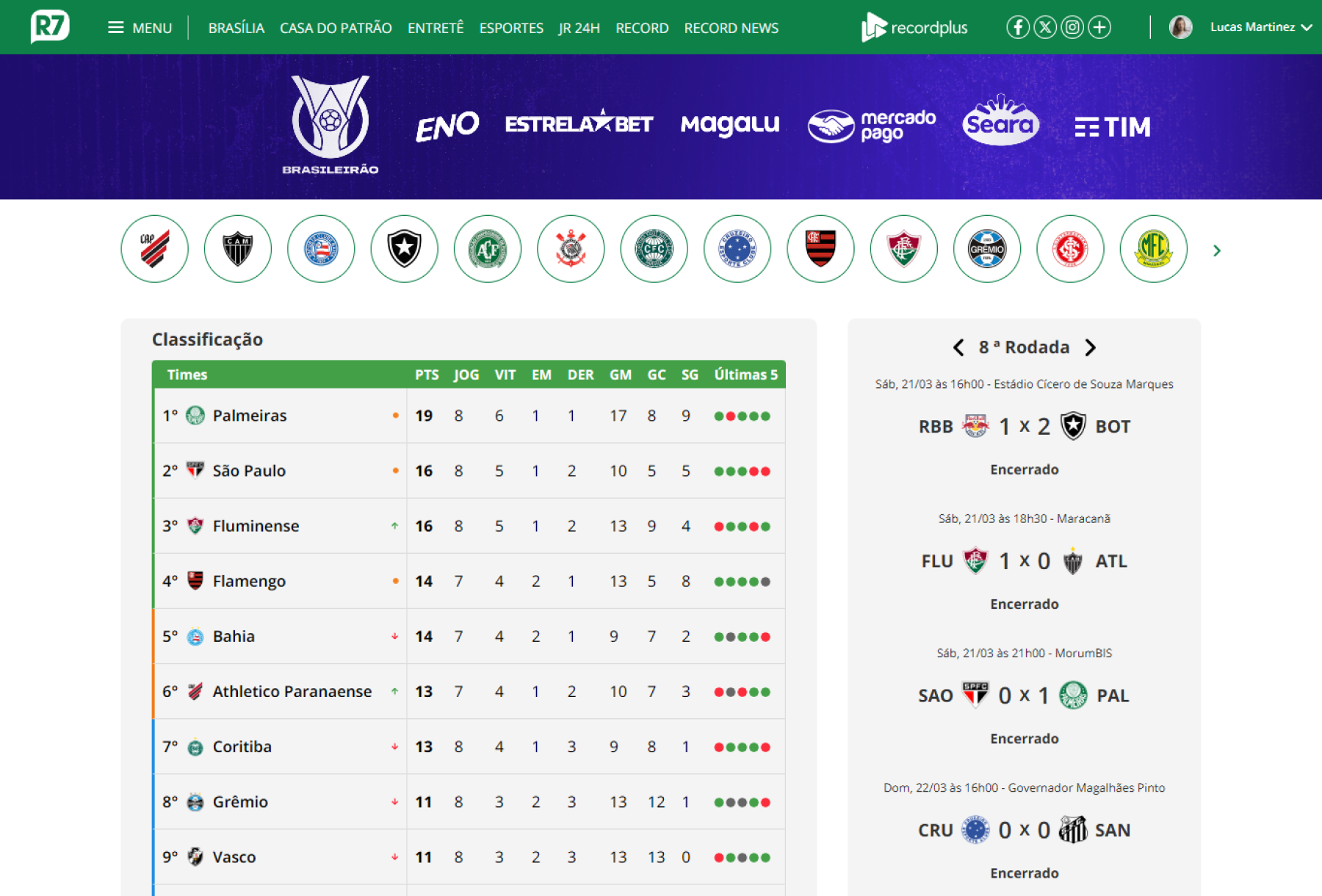The image size is (1322, 896).
Task: Choose the Grêmio club crest in carousel
Action: (987, 249)
